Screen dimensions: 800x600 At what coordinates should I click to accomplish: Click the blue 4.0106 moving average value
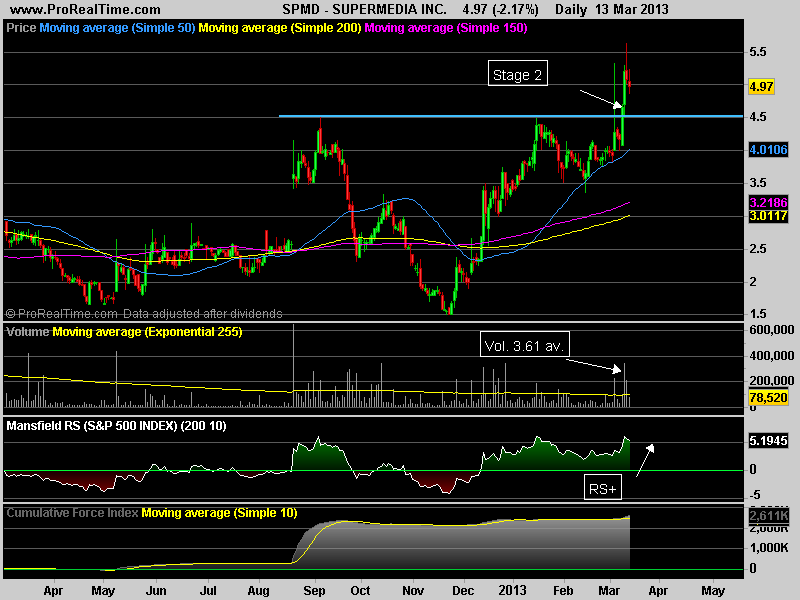click(x=768, y=150)
